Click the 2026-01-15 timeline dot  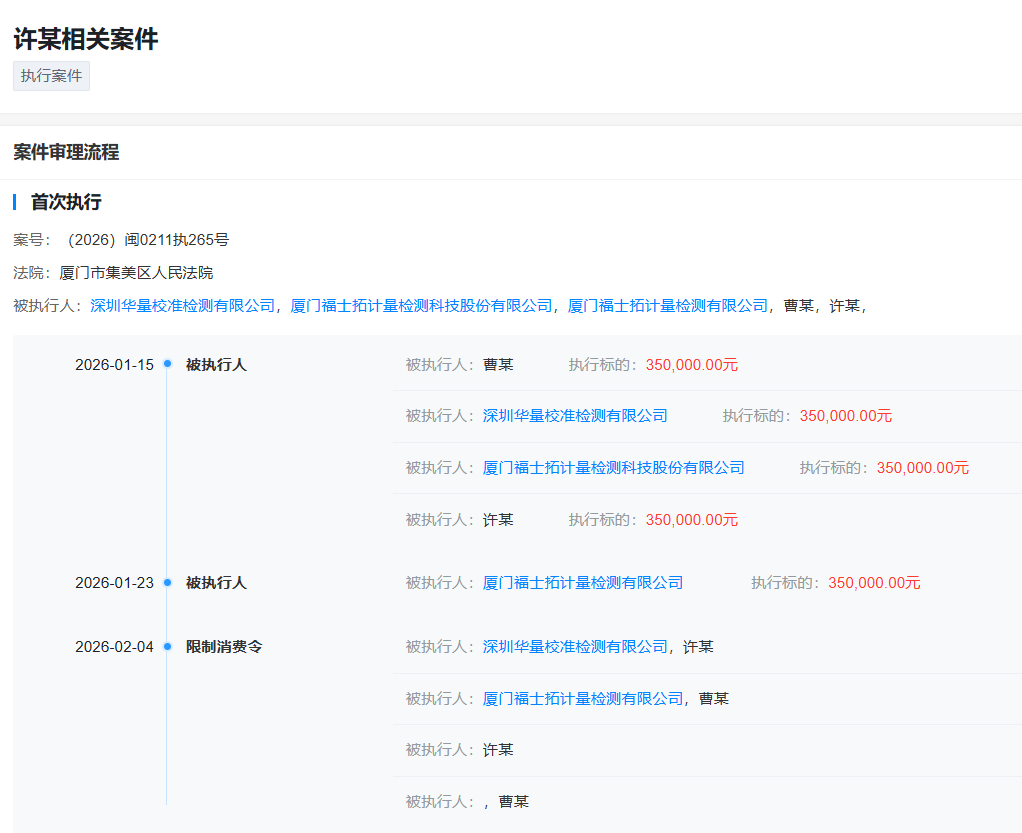click(x=167, y=364)
